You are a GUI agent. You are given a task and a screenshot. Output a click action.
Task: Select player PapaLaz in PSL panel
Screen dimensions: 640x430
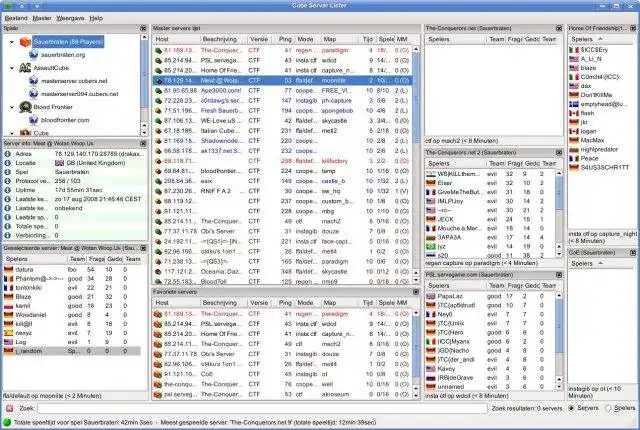pos(490,296)
